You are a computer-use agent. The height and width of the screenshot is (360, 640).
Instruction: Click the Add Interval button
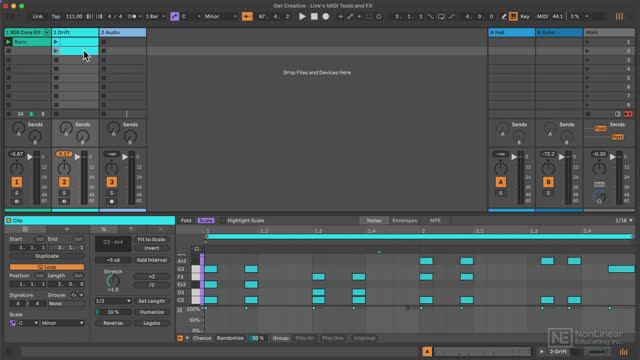click(151, 260)
